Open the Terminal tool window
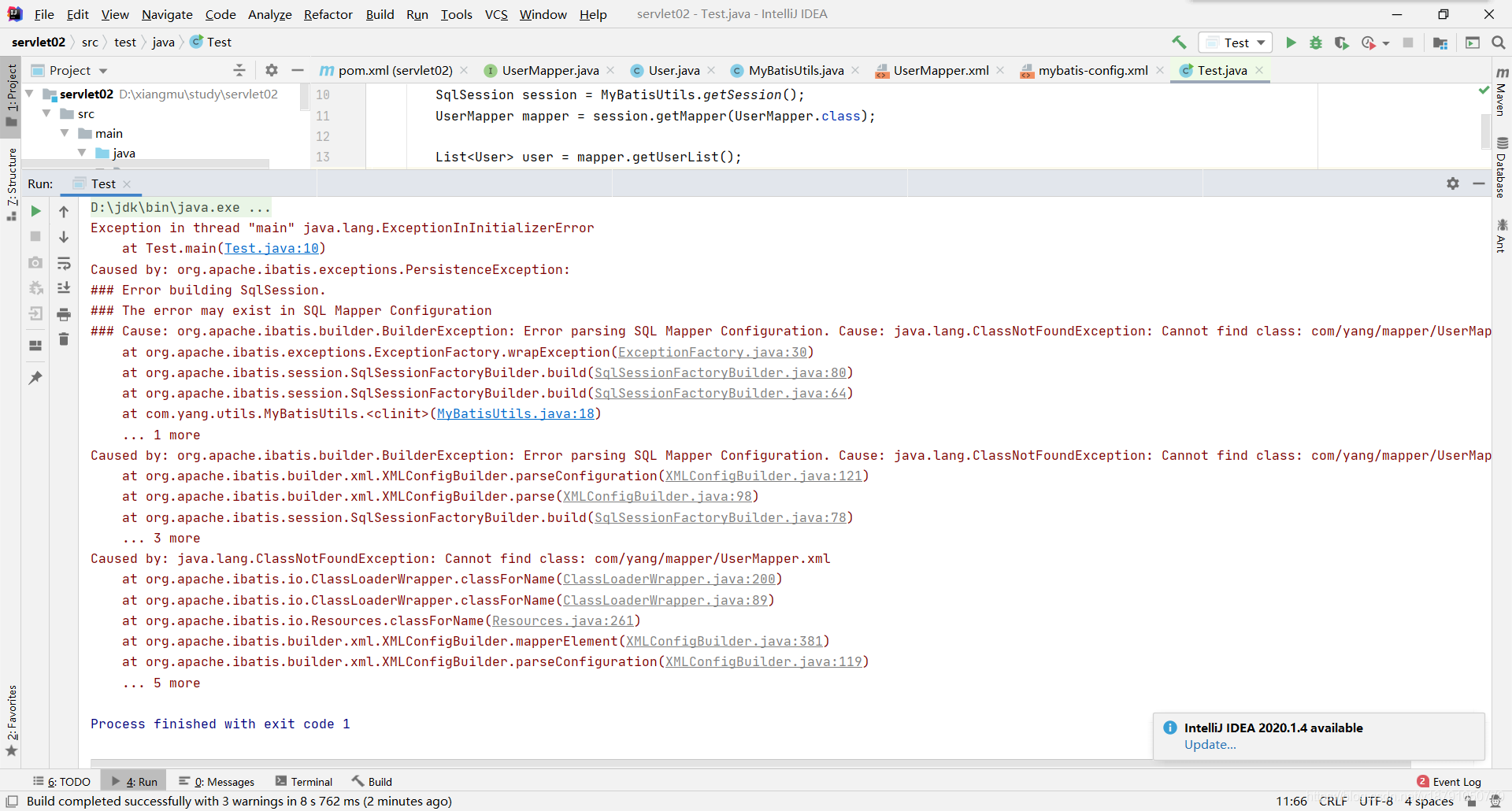This screenshot has height=811, width=1512. [x=304, y=781]
